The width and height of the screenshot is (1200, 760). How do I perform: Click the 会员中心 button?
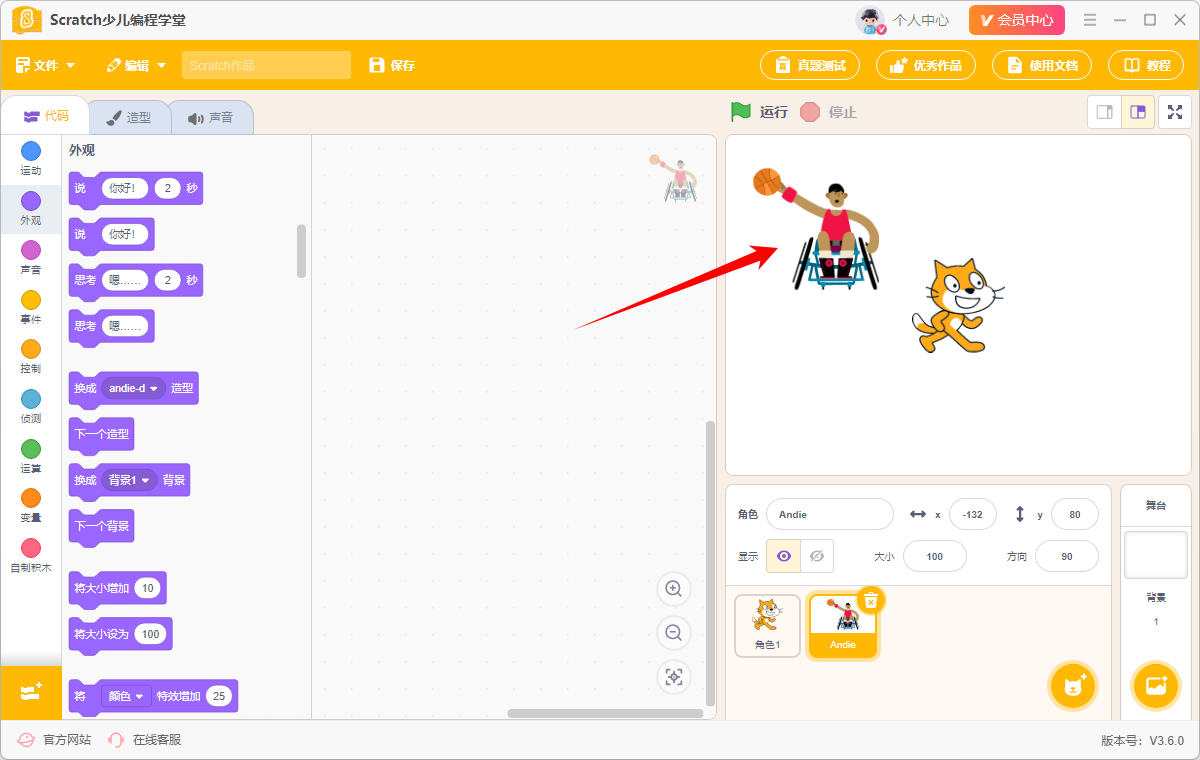[1017, 20]
